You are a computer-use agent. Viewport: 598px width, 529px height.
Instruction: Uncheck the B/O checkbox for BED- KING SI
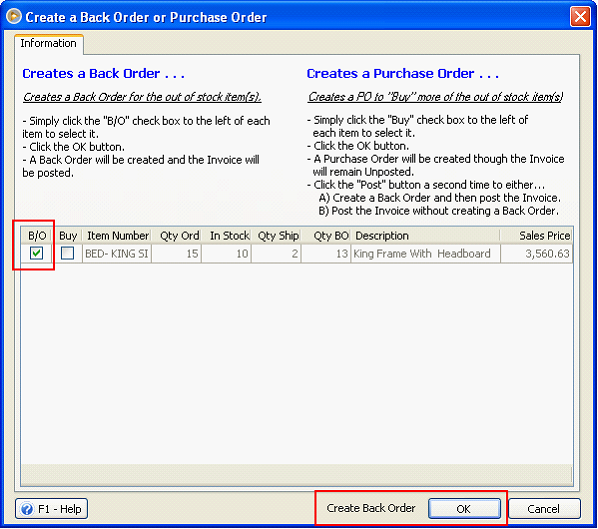37,253
